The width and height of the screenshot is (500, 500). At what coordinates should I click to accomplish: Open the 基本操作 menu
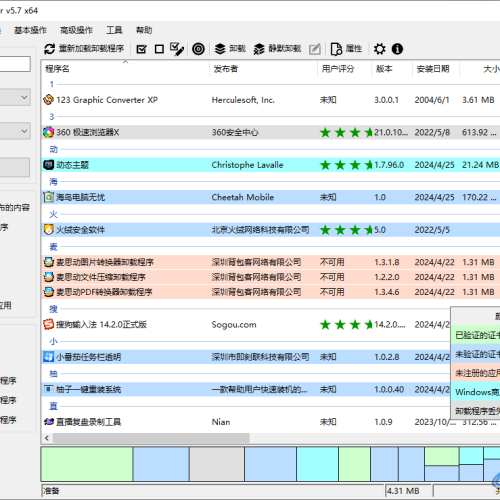click(x=30, y=30)
